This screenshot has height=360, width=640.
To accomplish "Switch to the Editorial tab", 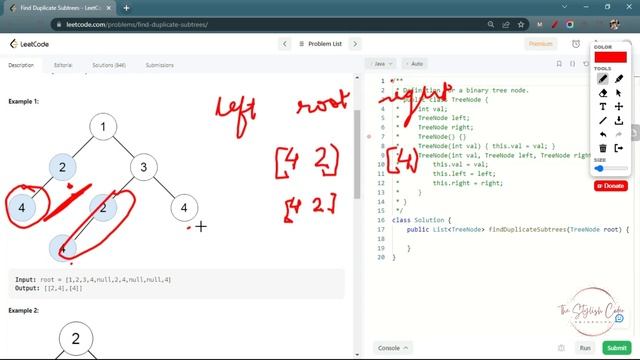I will [63, 65].
